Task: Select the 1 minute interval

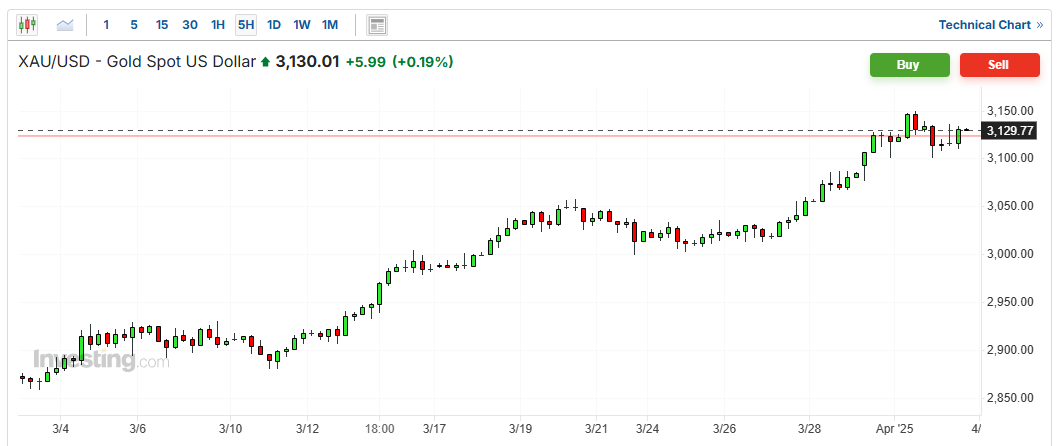Action: 107,24
